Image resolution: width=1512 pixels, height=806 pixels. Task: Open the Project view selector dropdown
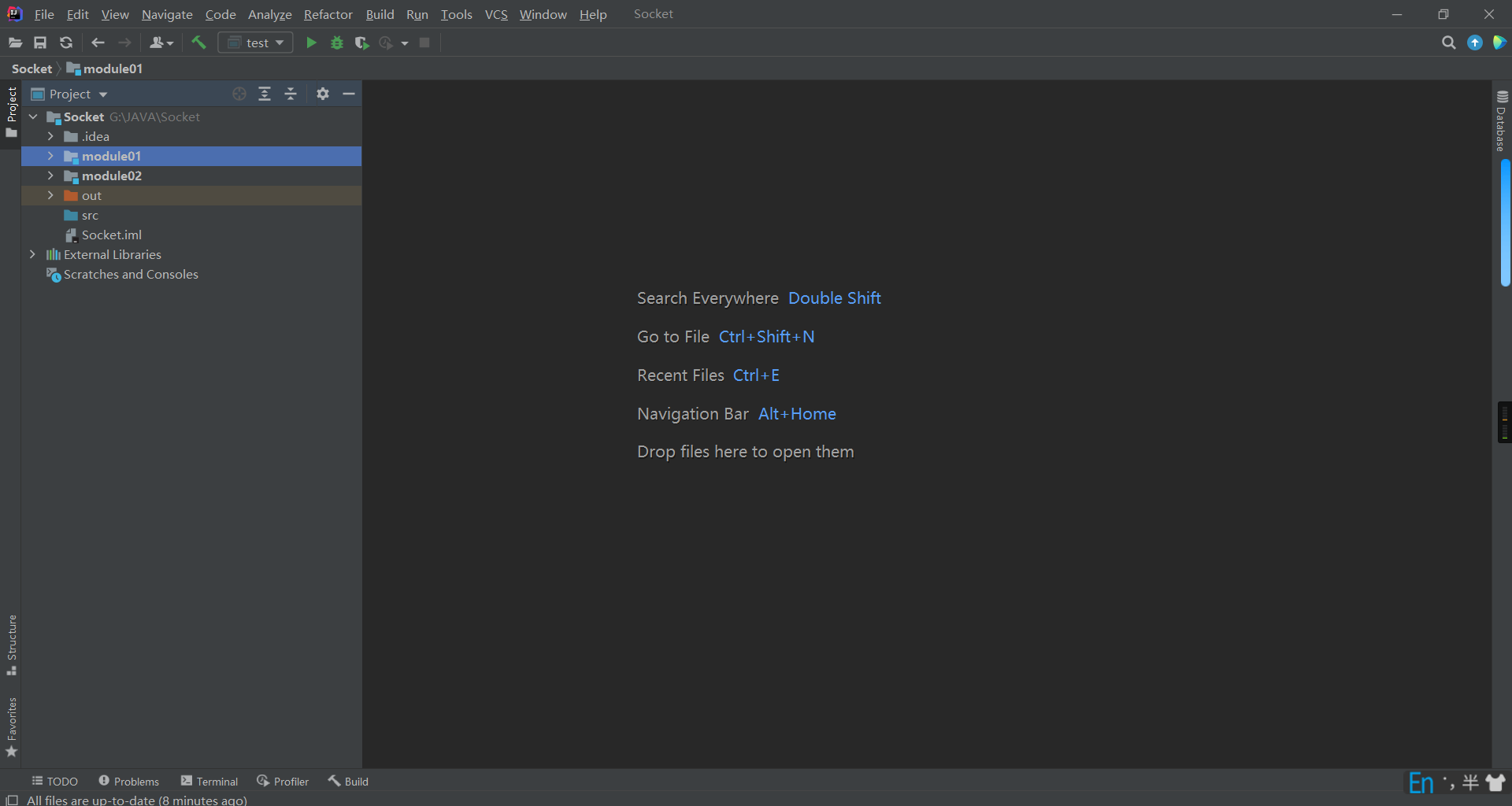tap(69, 94)
